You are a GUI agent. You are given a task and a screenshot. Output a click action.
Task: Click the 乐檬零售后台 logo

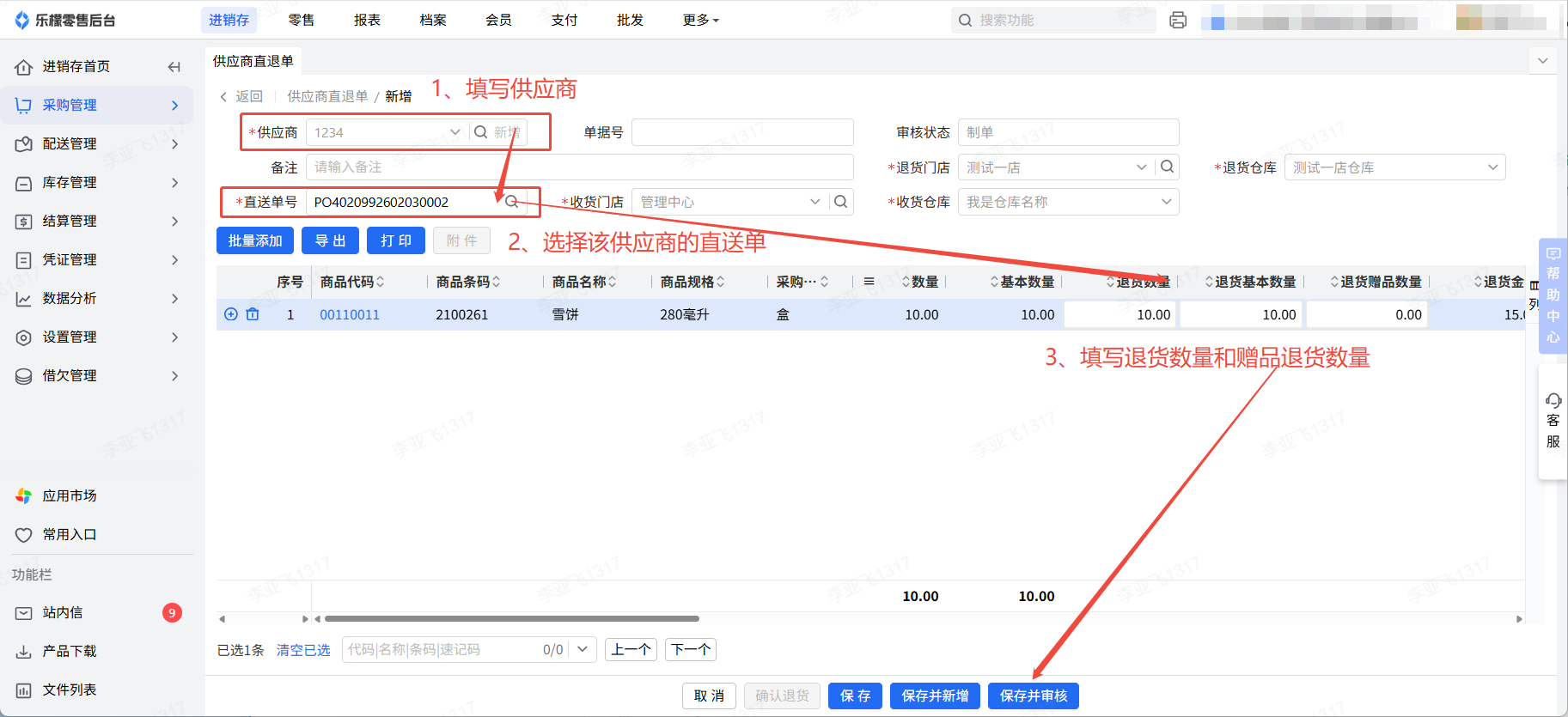pyautogui.click(x=65, y=20)
